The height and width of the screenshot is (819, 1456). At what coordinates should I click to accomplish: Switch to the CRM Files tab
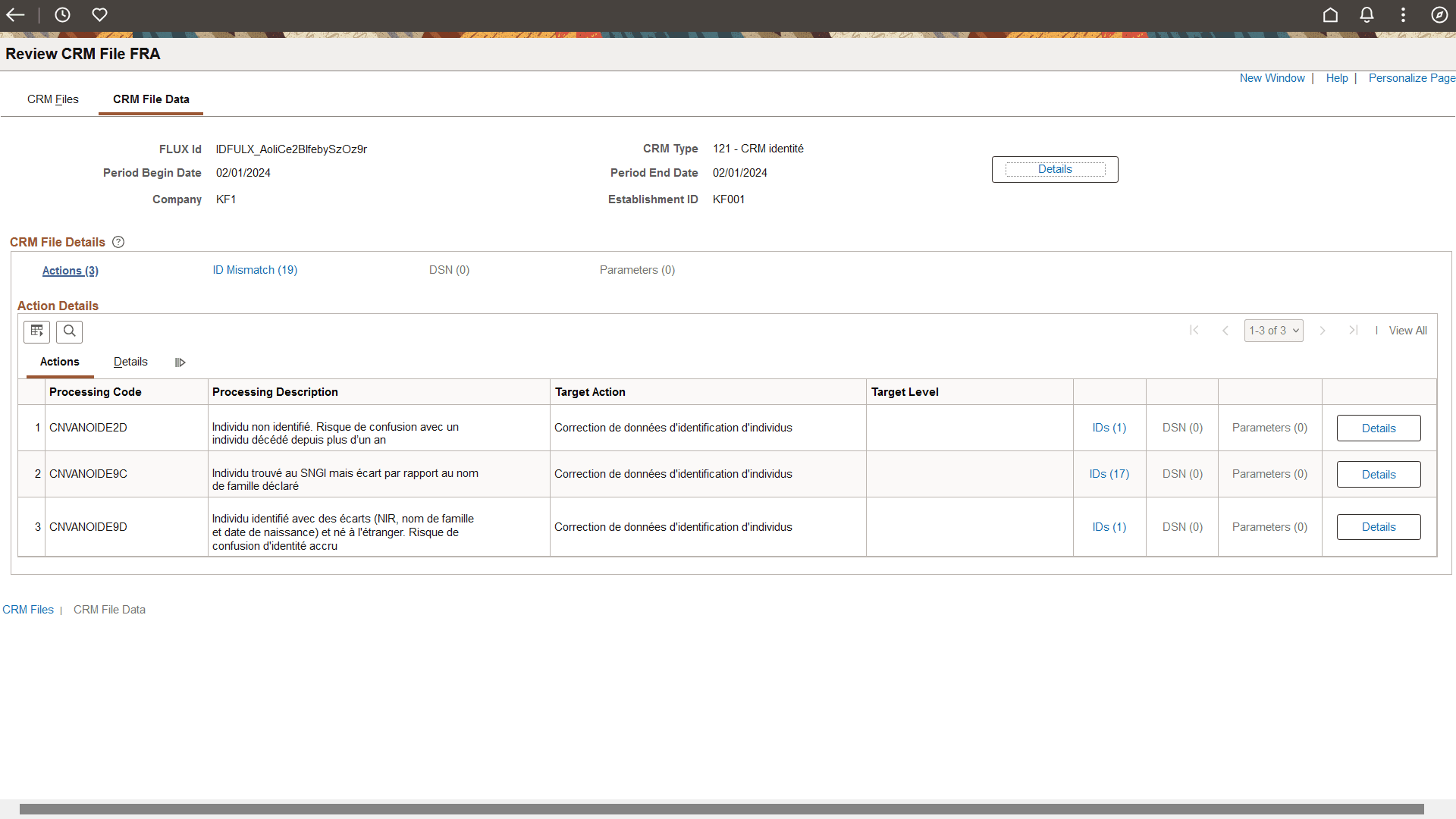[x=52, y=99]
